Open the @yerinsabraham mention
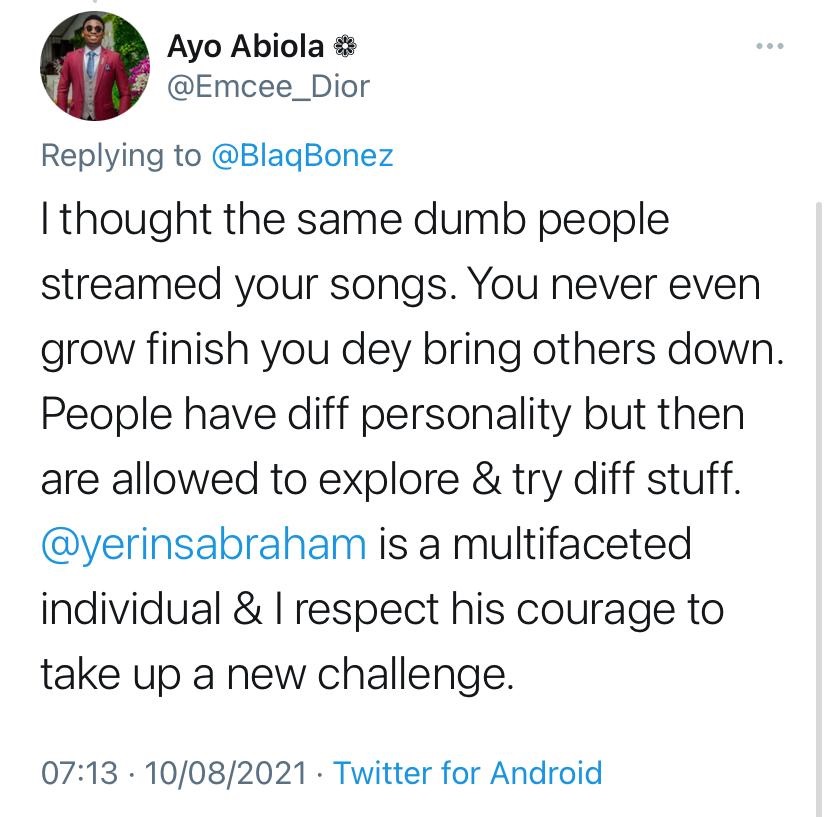Screen dimensions: 828x817 203,545
